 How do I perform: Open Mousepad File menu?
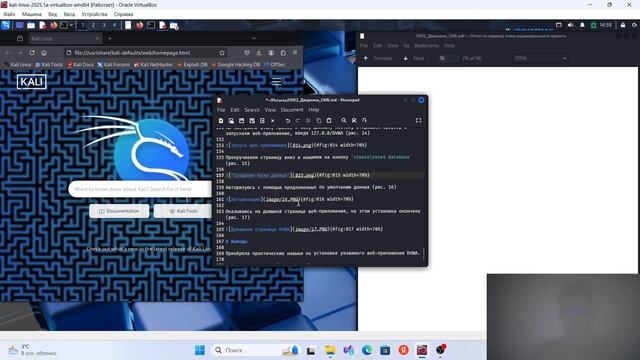tap(221, 110)
